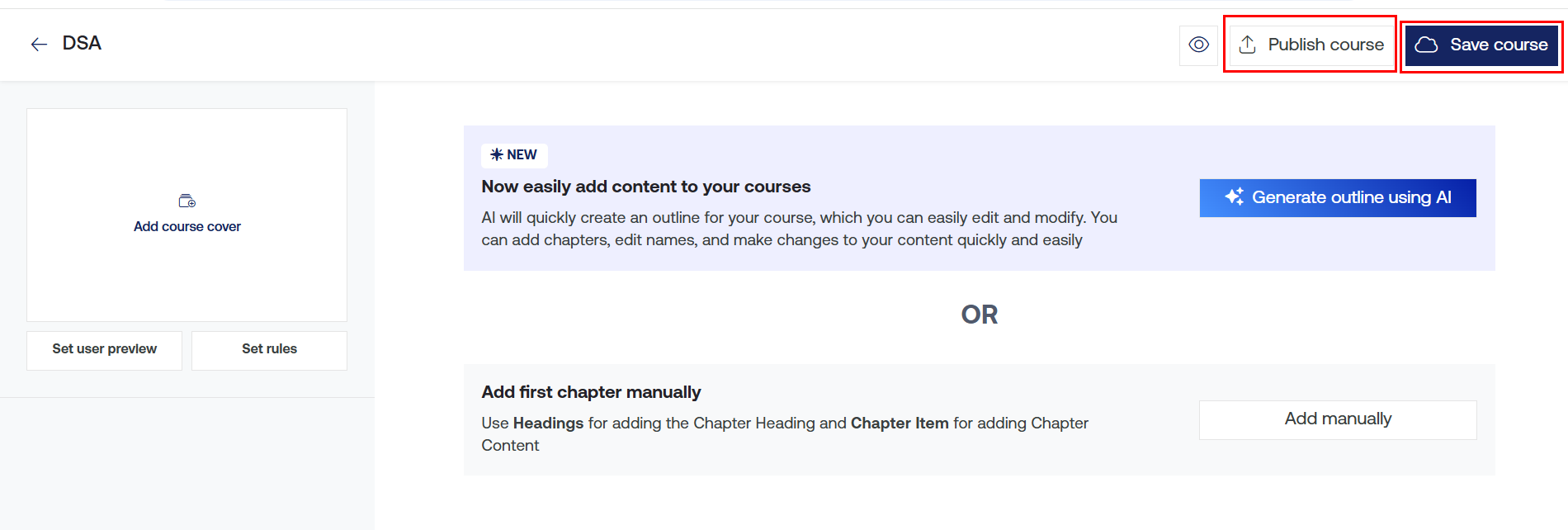The image size is (1568, 530).
Task: Click the upload icon on Publish course
Action: tap(1248, 45)
